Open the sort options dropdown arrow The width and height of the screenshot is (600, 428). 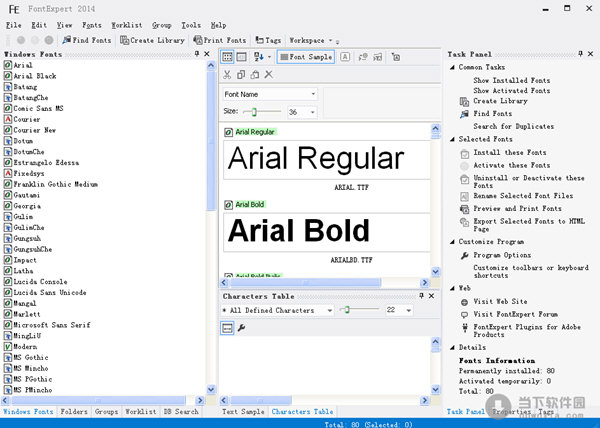269,57
